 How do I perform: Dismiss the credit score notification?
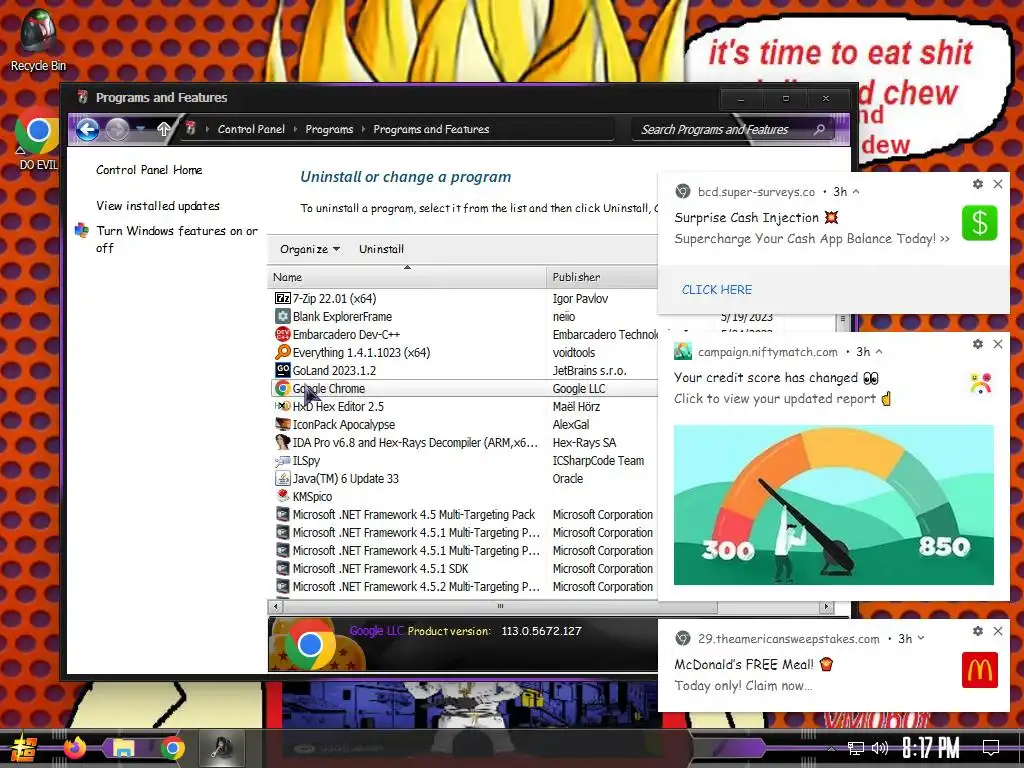[998, 344]
